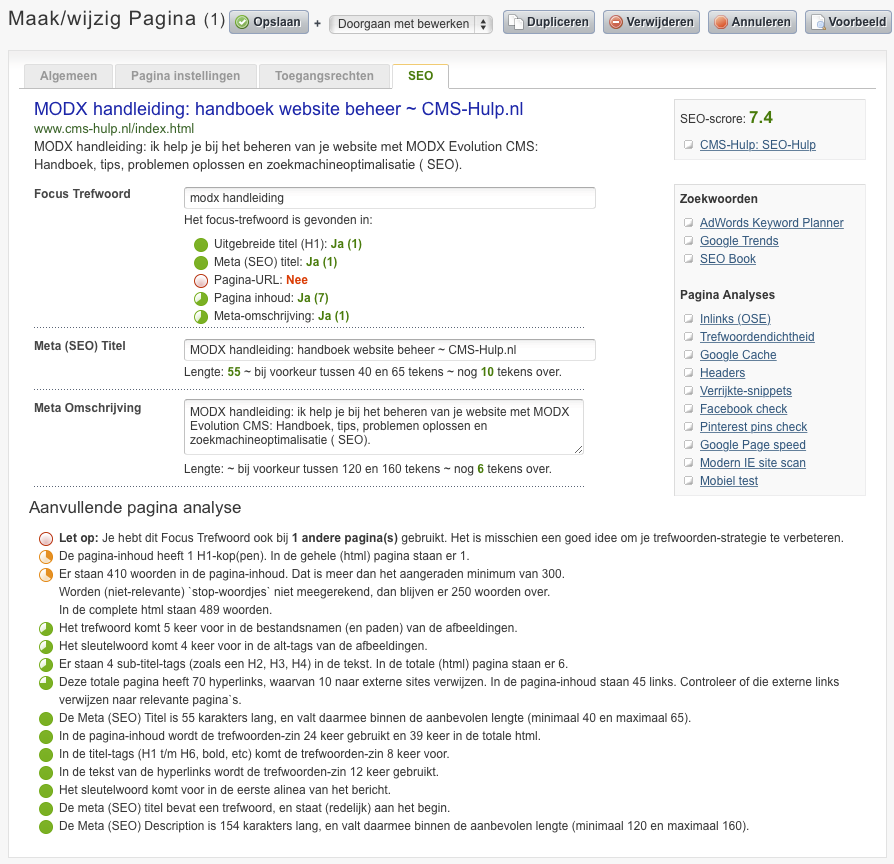Click the Google Page speed link
894x864 pixels.
coord(752,445)
